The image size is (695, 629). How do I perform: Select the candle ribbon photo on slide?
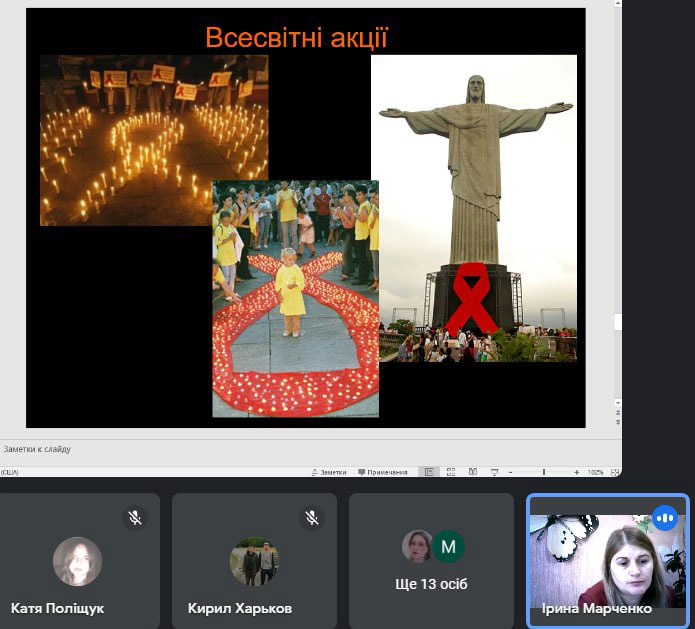[x=154, y=140]
